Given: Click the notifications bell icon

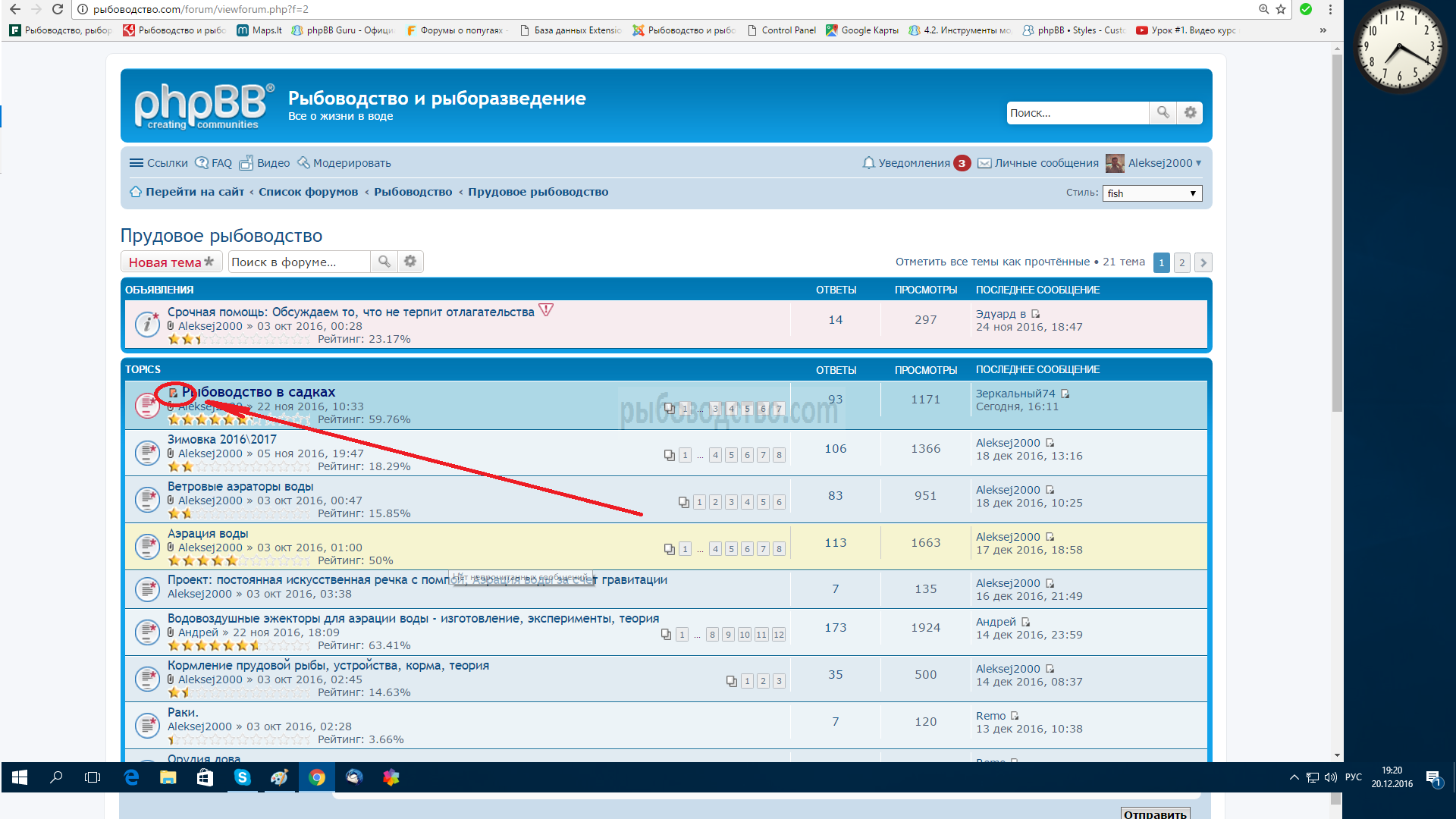Looking at the screenshot, I should coord(868,162).
